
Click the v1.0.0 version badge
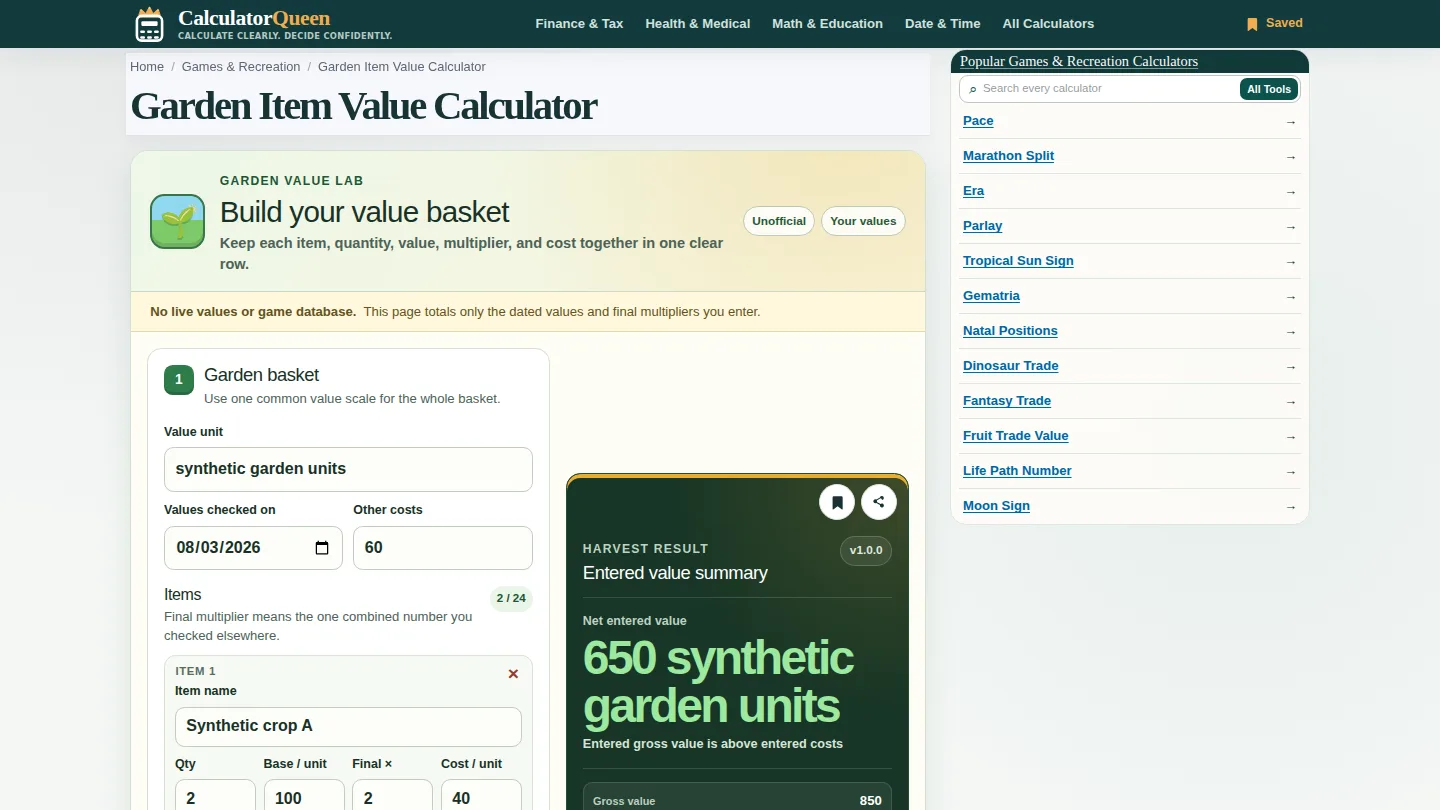point(866,551)
